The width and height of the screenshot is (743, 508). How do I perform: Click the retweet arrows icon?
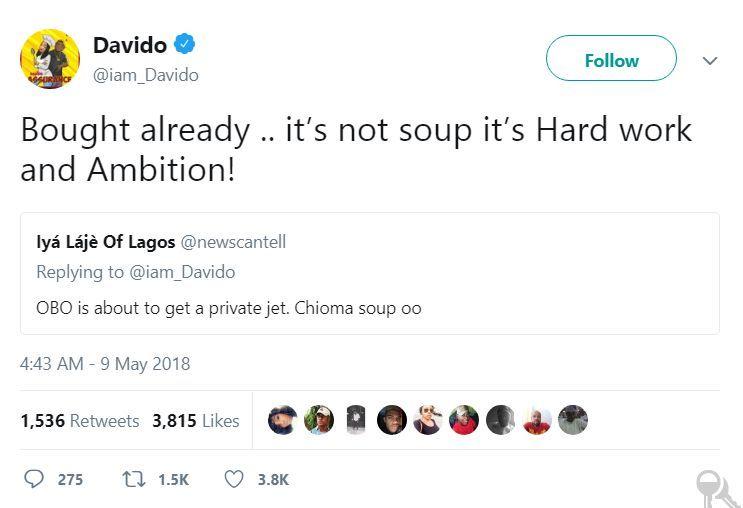[133, 479]
